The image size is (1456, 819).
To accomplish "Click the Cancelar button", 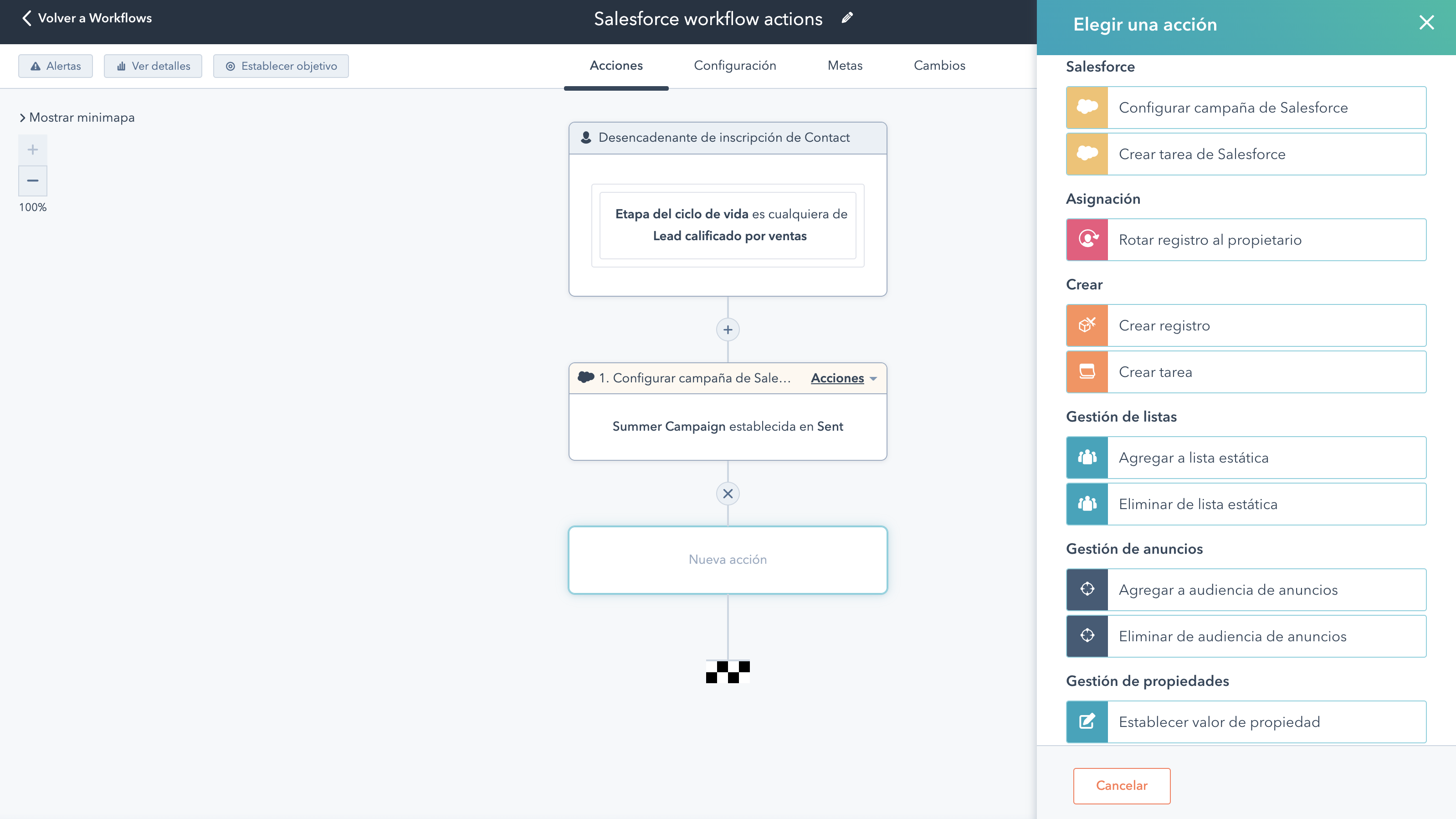I will click(x=1121, y=785).
